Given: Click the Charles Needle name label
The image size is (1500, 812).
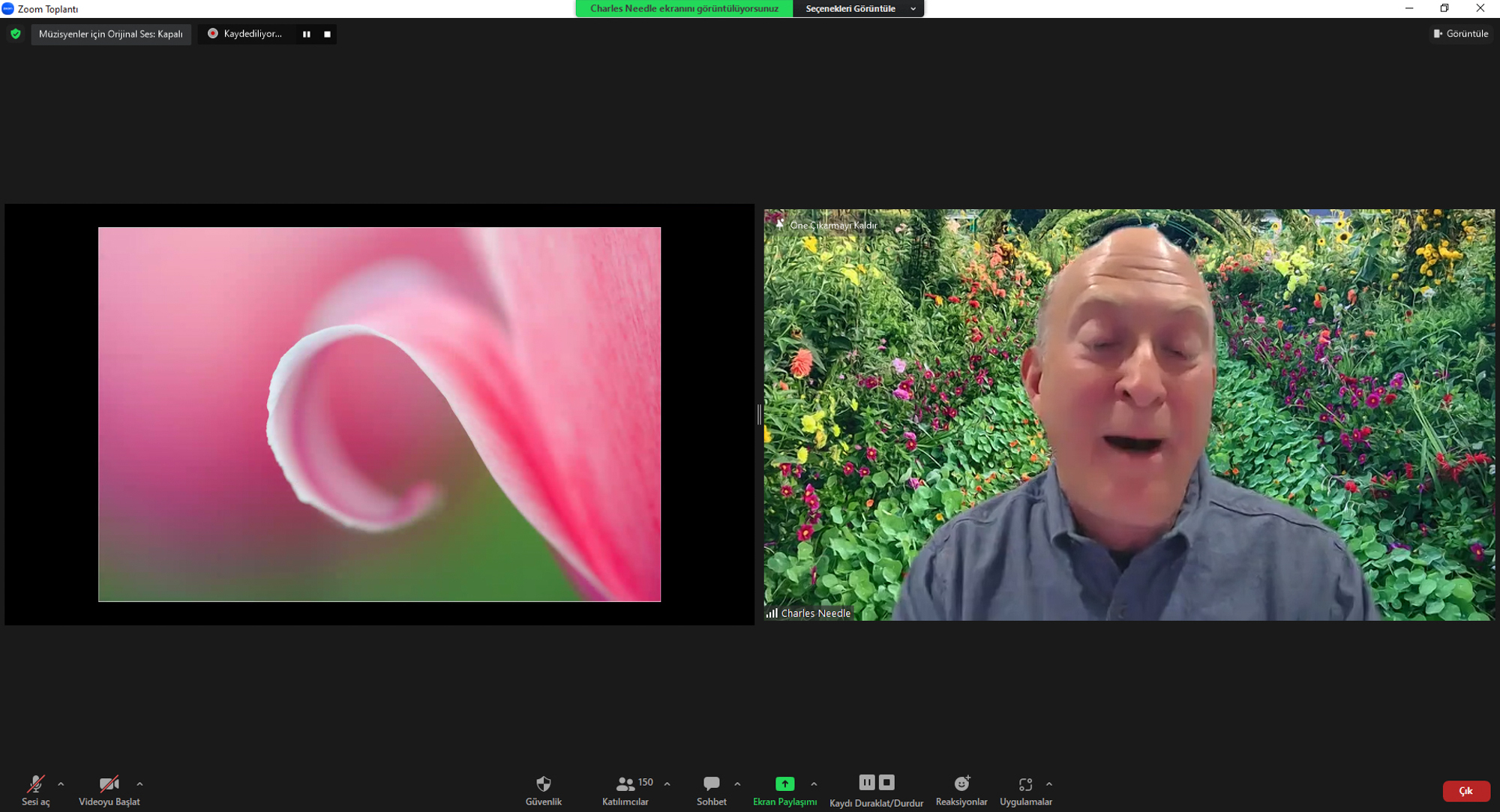Looking at the screenshot, I should (816, 613).
